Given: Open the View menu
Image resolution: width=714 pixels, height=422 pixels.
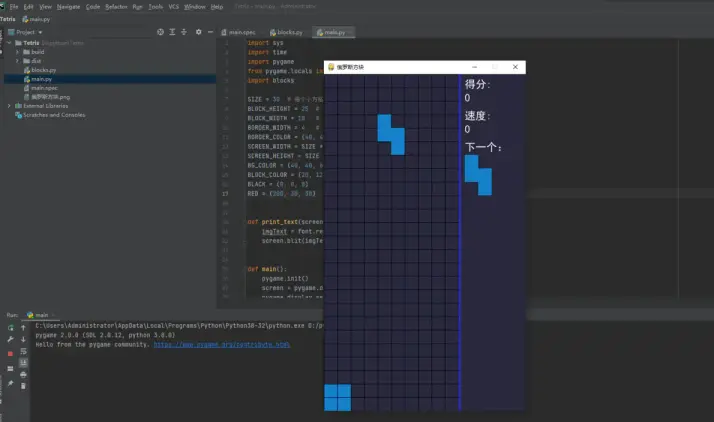Looking at the screenshot, I should point(46,7).
